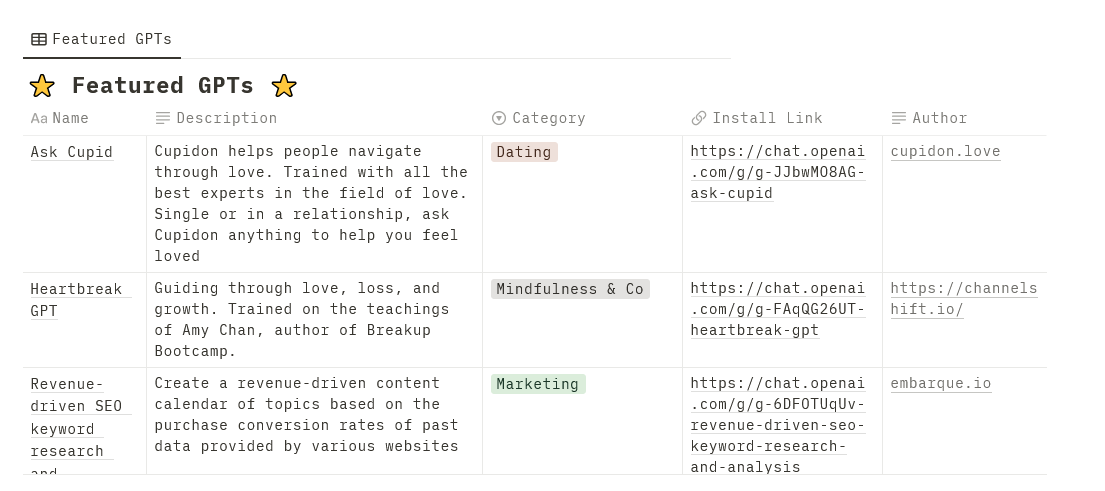Open the Ask Cupid page
Viewport: 1105px width, 491px height.
pyautogui.click(x=72, y=152)
